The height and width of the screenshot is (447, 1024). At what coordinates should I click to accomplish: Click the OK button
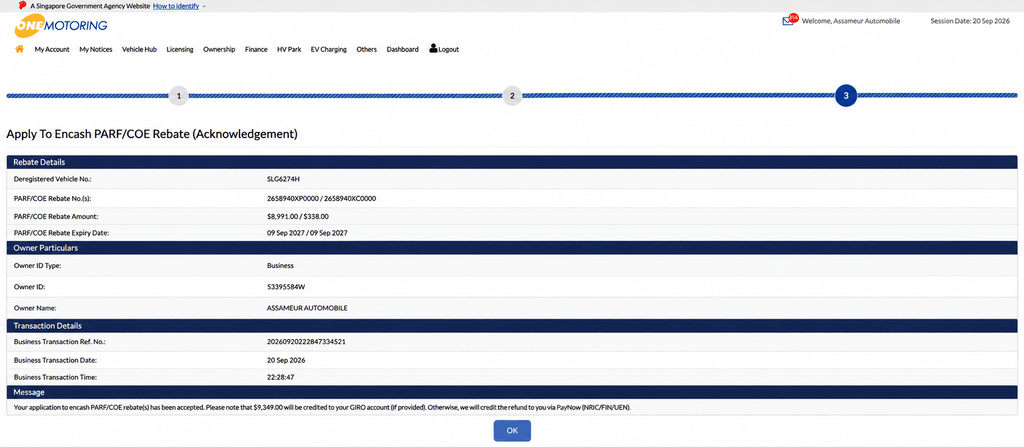click(512, 431)
